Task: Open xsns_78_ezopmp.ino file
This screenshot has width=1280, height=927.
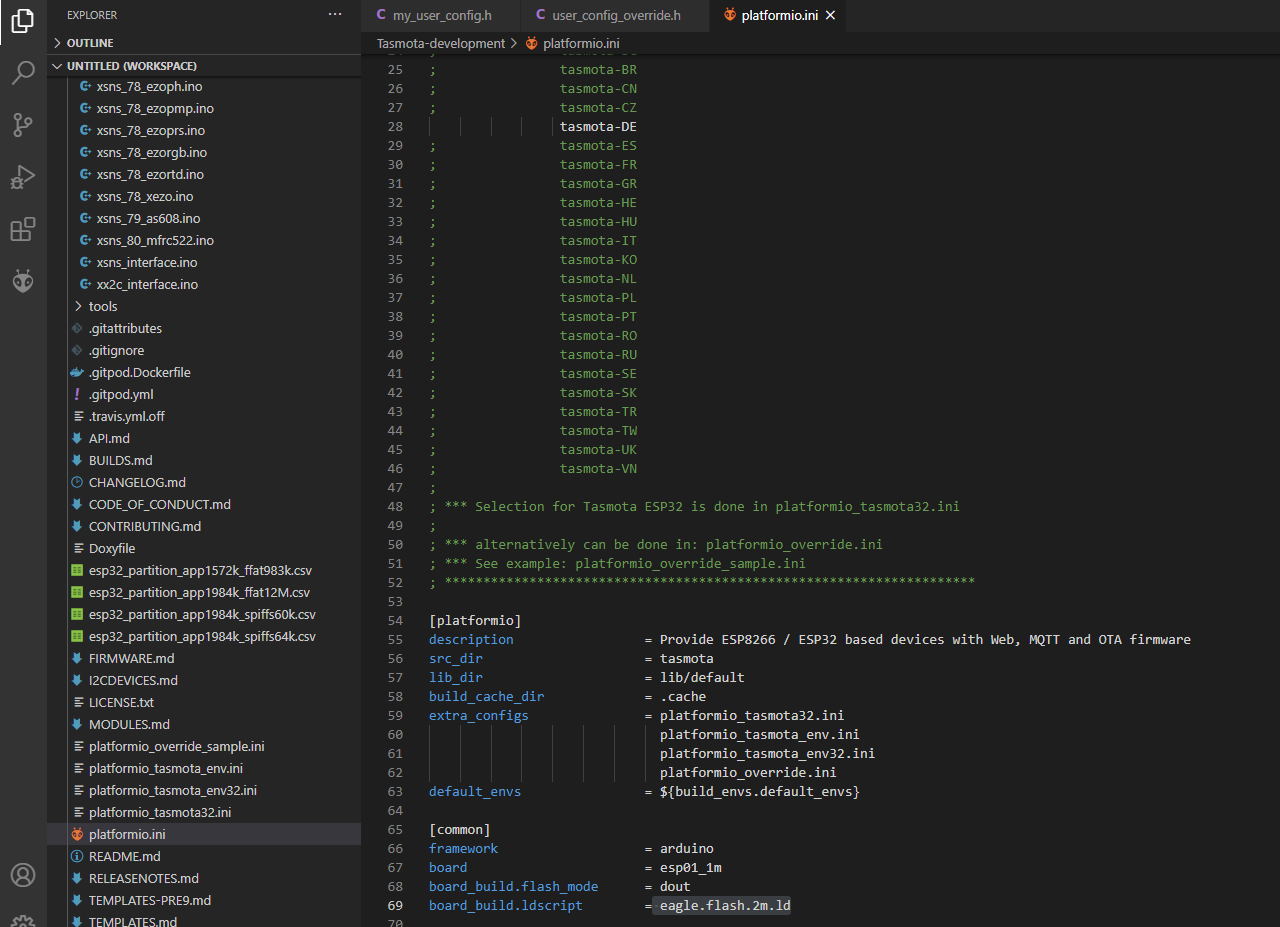Action: (155, 108)
